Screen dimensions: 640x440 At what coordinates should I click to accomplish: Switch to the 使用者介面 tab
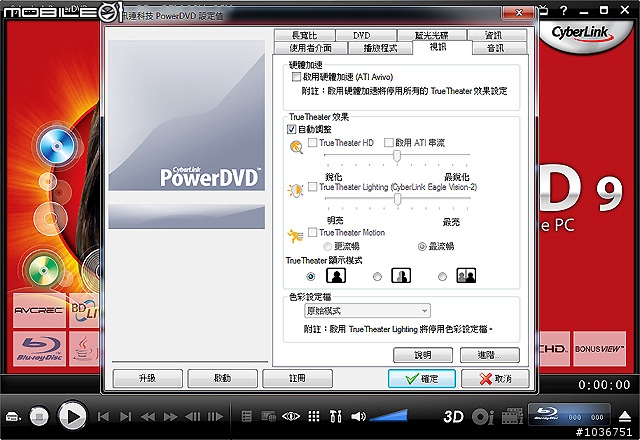coord(310,48)
